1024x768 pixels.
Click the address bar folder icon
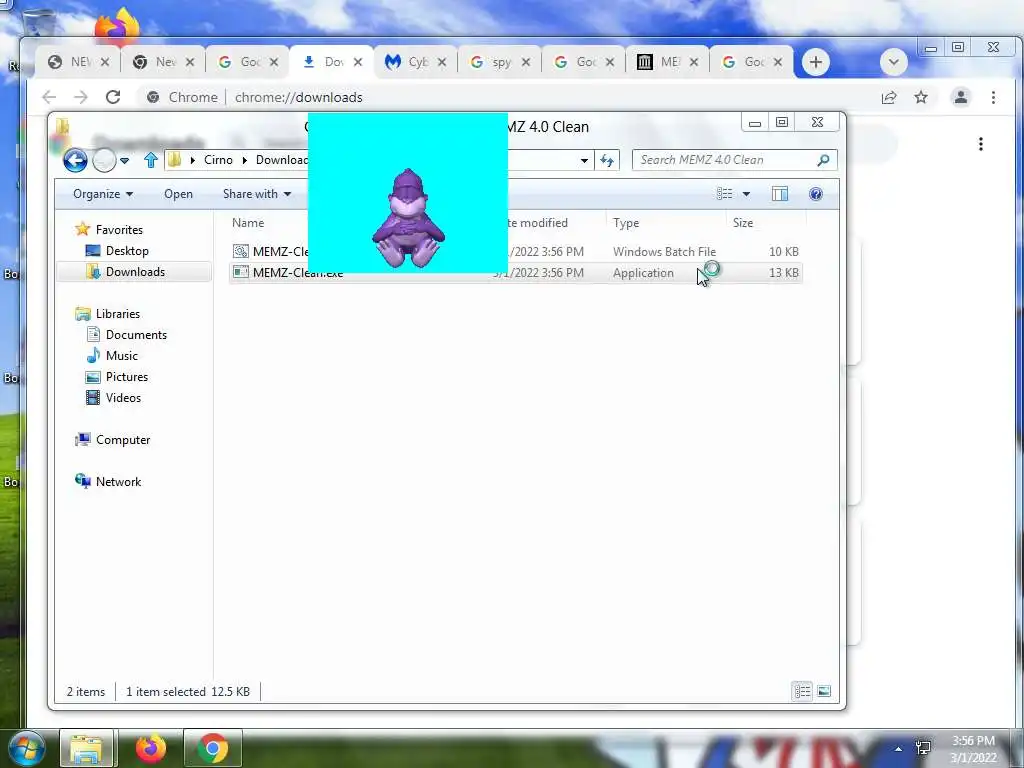[174, 160]
